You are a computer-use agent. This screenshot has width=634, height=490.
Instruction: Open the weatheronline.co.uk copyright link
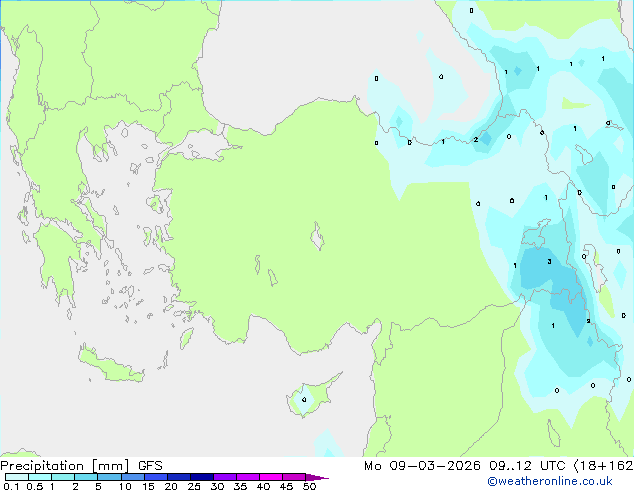point(550,481)
